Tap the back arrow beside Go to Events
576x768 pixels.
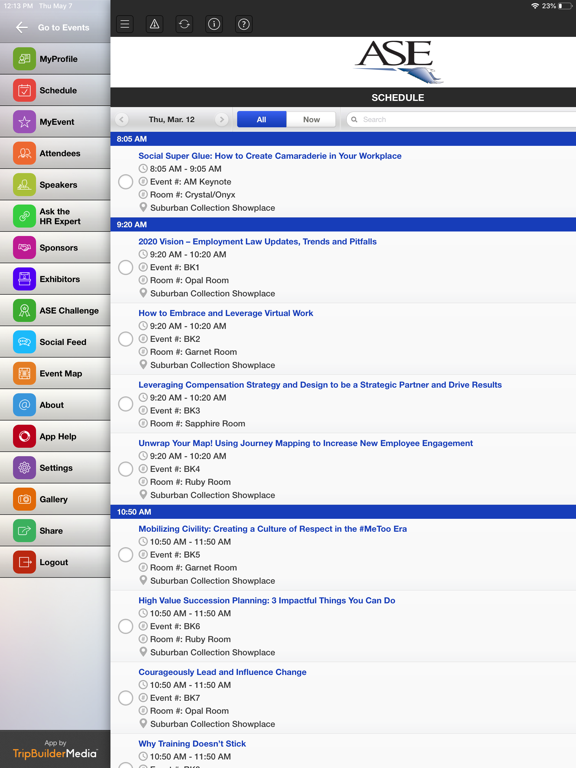coord(22,27)
